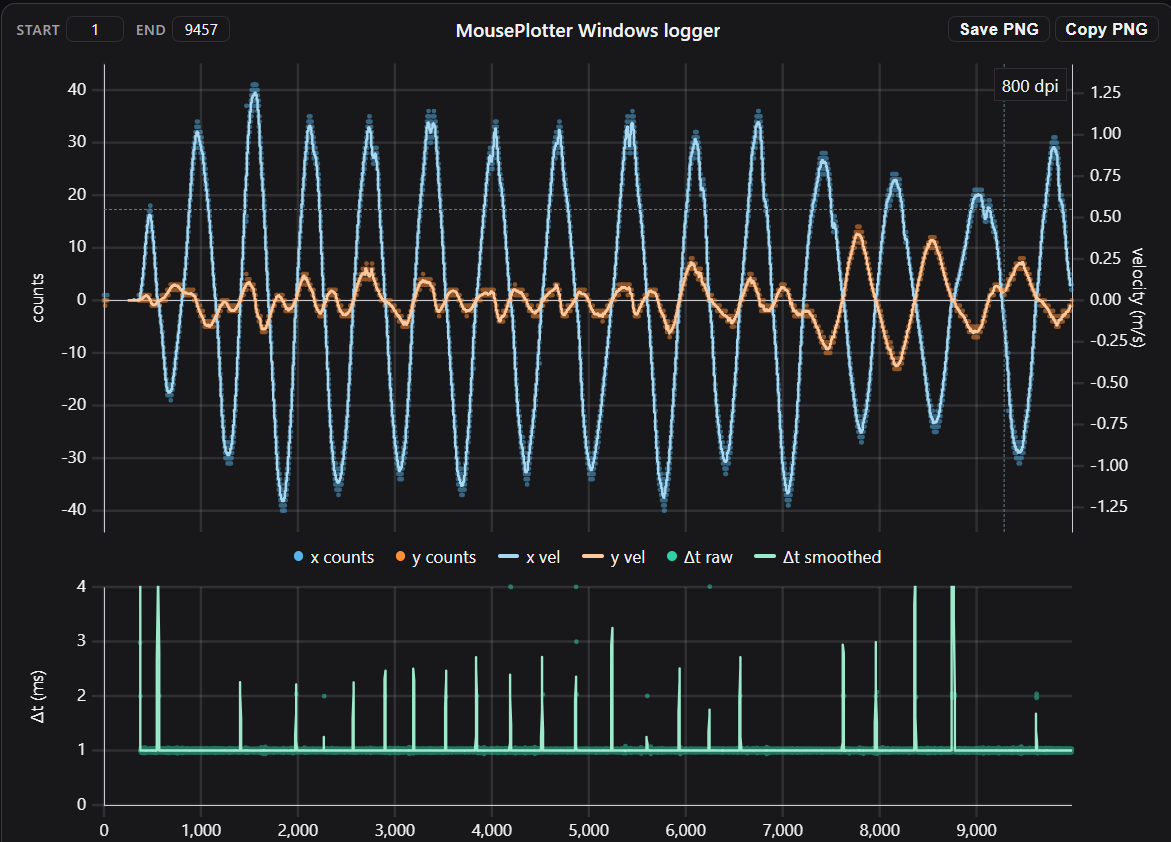The width and height of the screenshot is (1171, 842).
Task: Focus the END value input field
Action: [x=201, y=30]
